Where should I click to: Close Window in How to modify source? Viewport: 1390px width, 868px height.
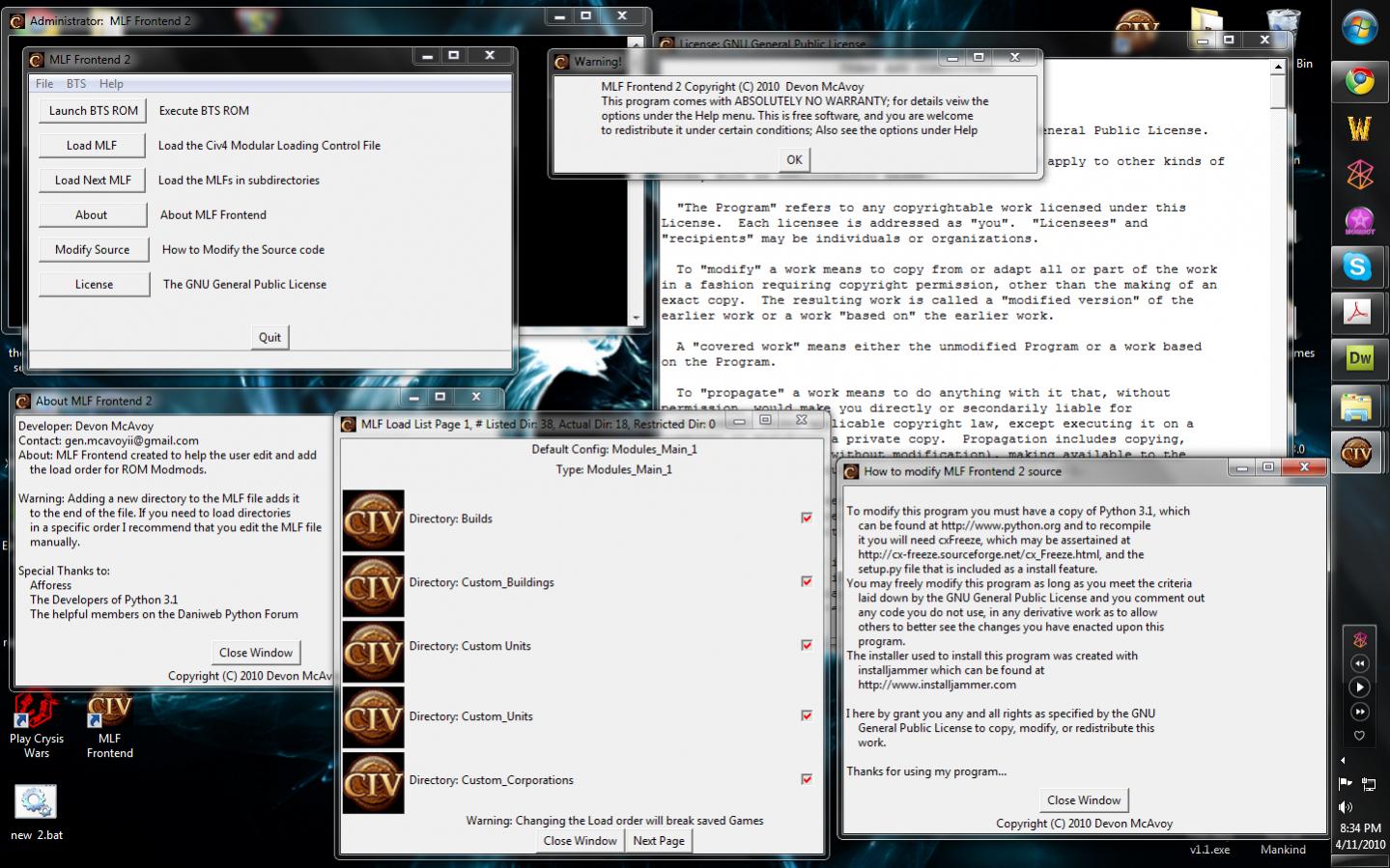(x=1084, y=800)
